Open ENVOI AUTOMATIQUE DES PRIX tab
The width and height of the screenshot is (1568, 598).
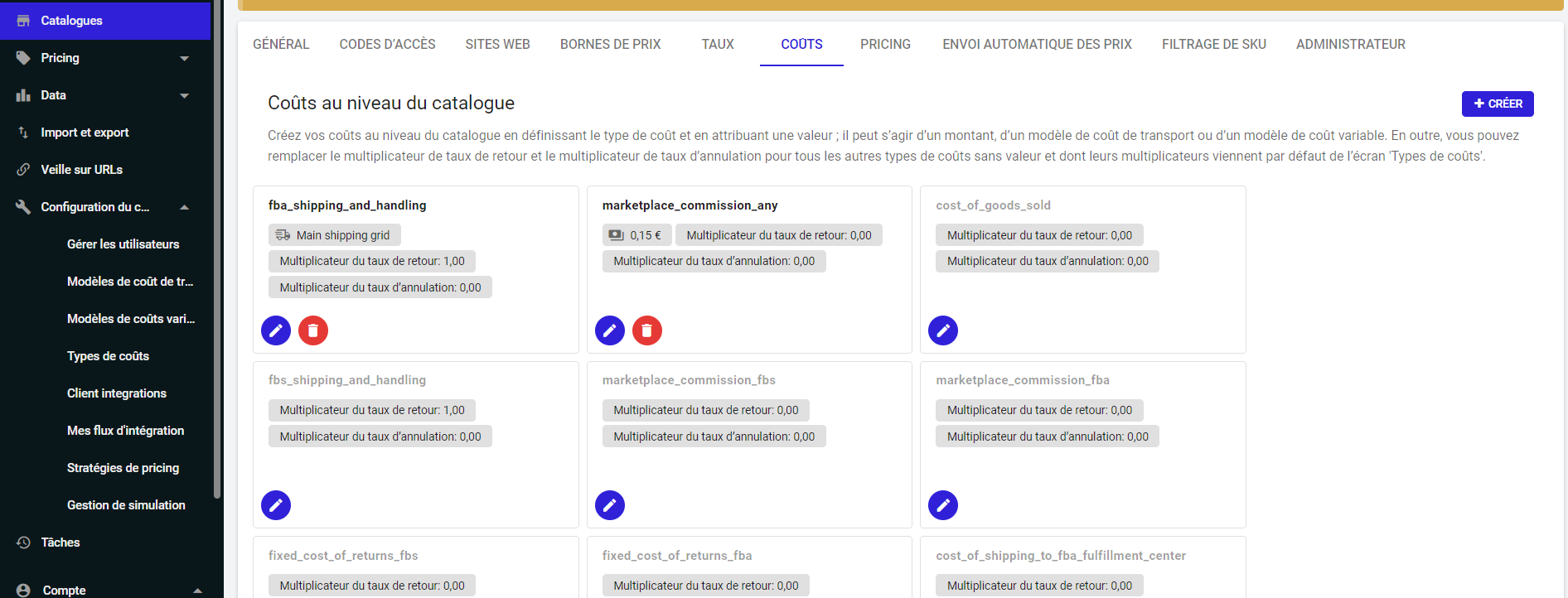1037,45
